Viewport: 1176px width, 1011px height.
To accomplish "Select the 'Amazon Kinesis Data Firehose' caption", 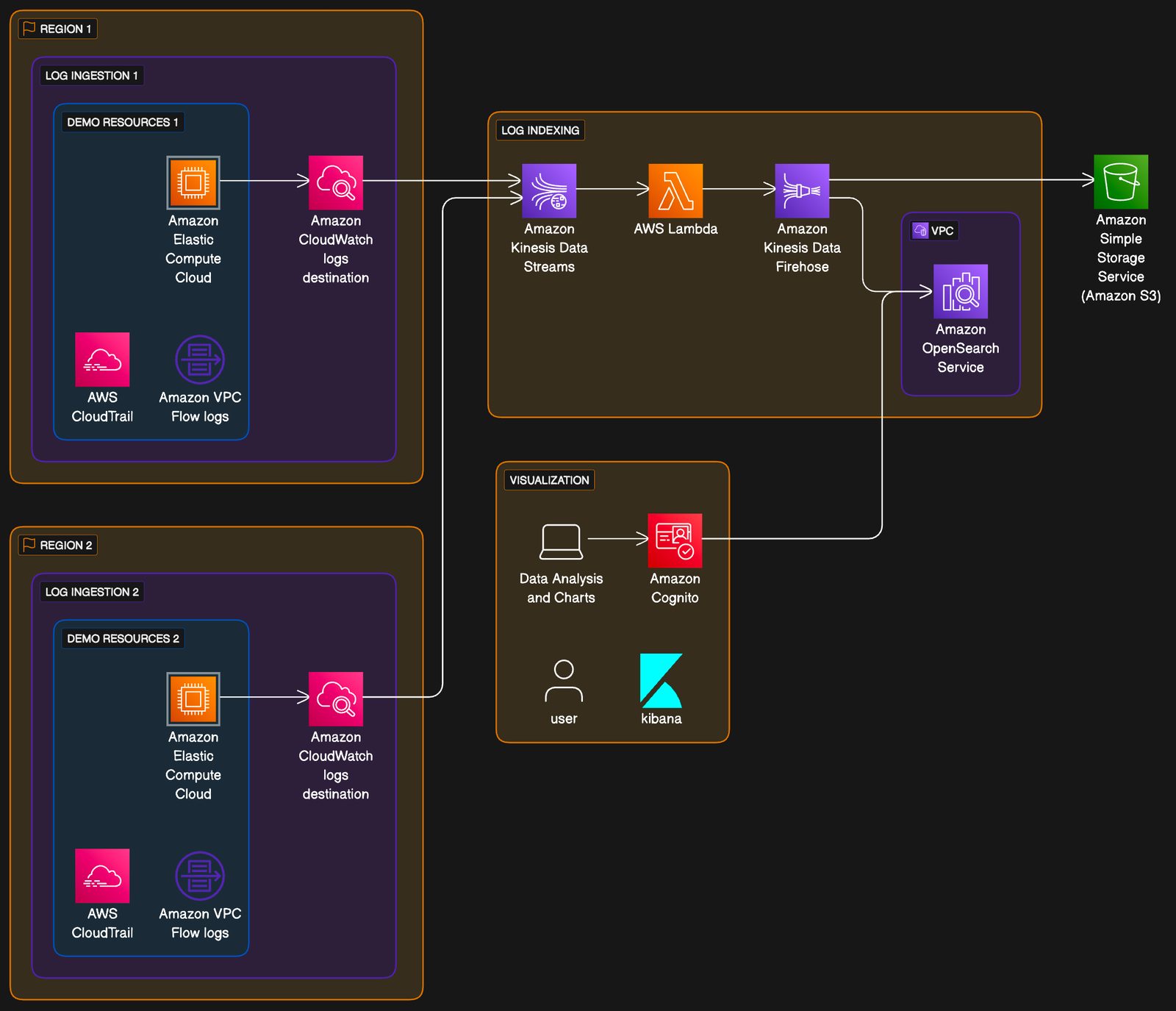I will (802, 248).
